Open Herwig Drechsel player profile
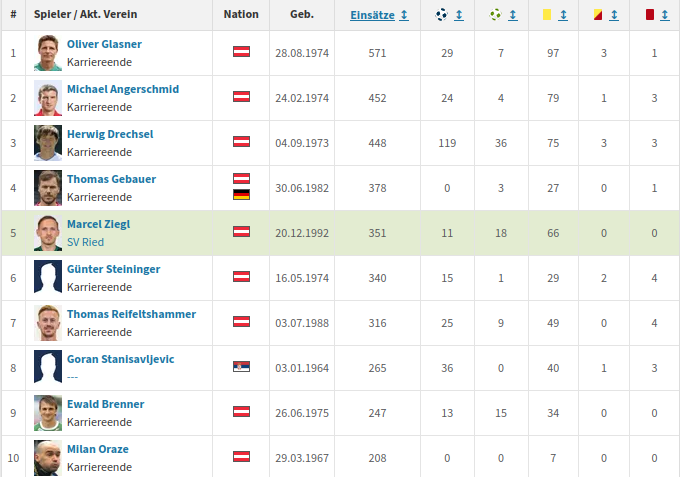 coord(110,134)
